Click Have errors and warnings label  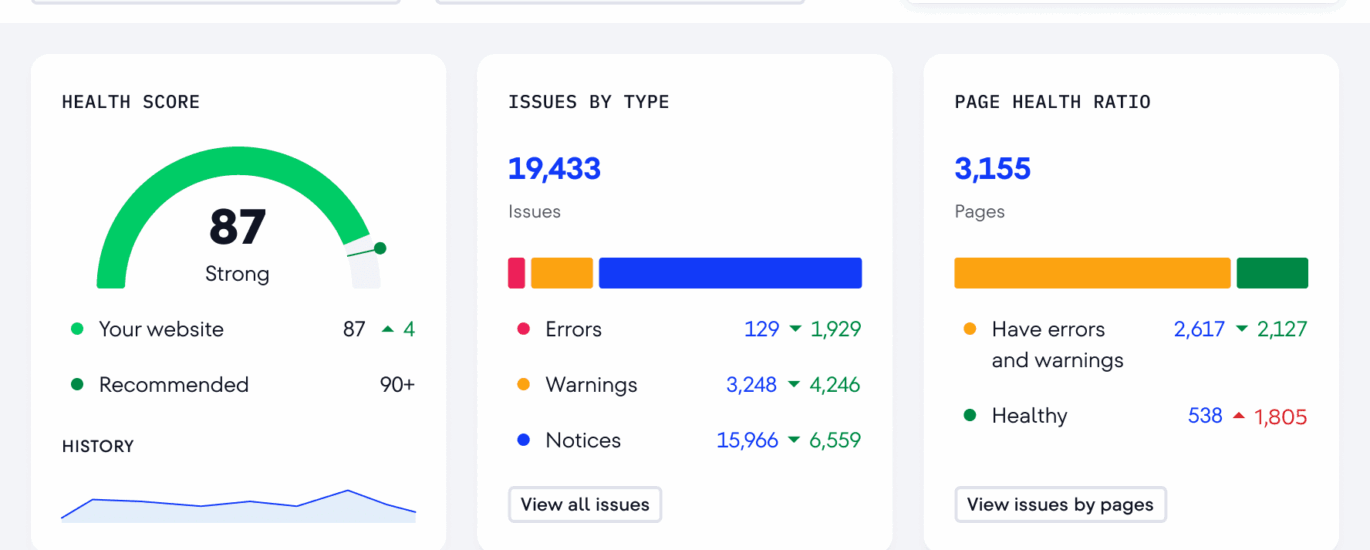[1057, 345]
